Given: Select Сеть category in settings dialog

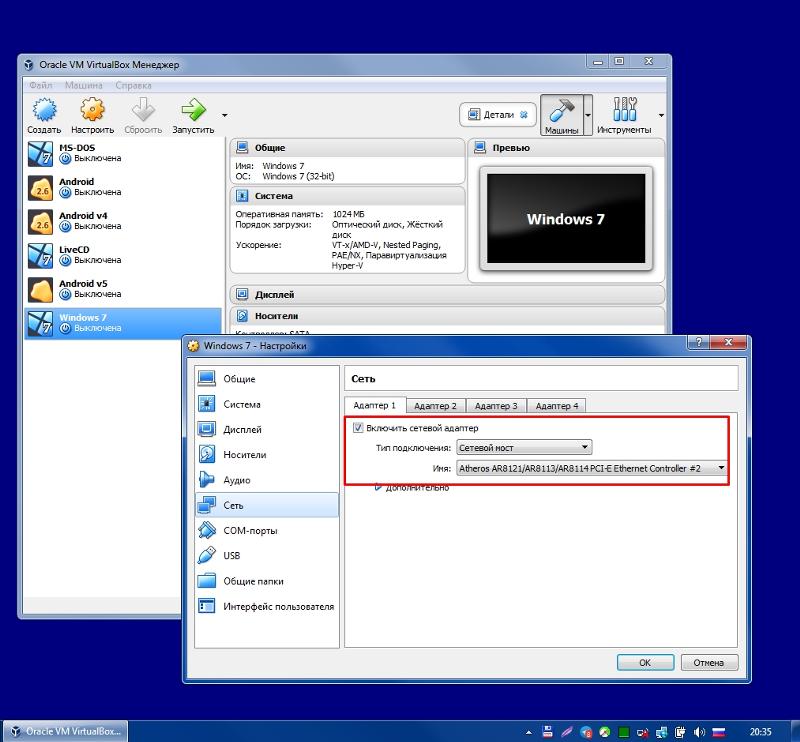Looking at the screenshot, I should point(267,505).
